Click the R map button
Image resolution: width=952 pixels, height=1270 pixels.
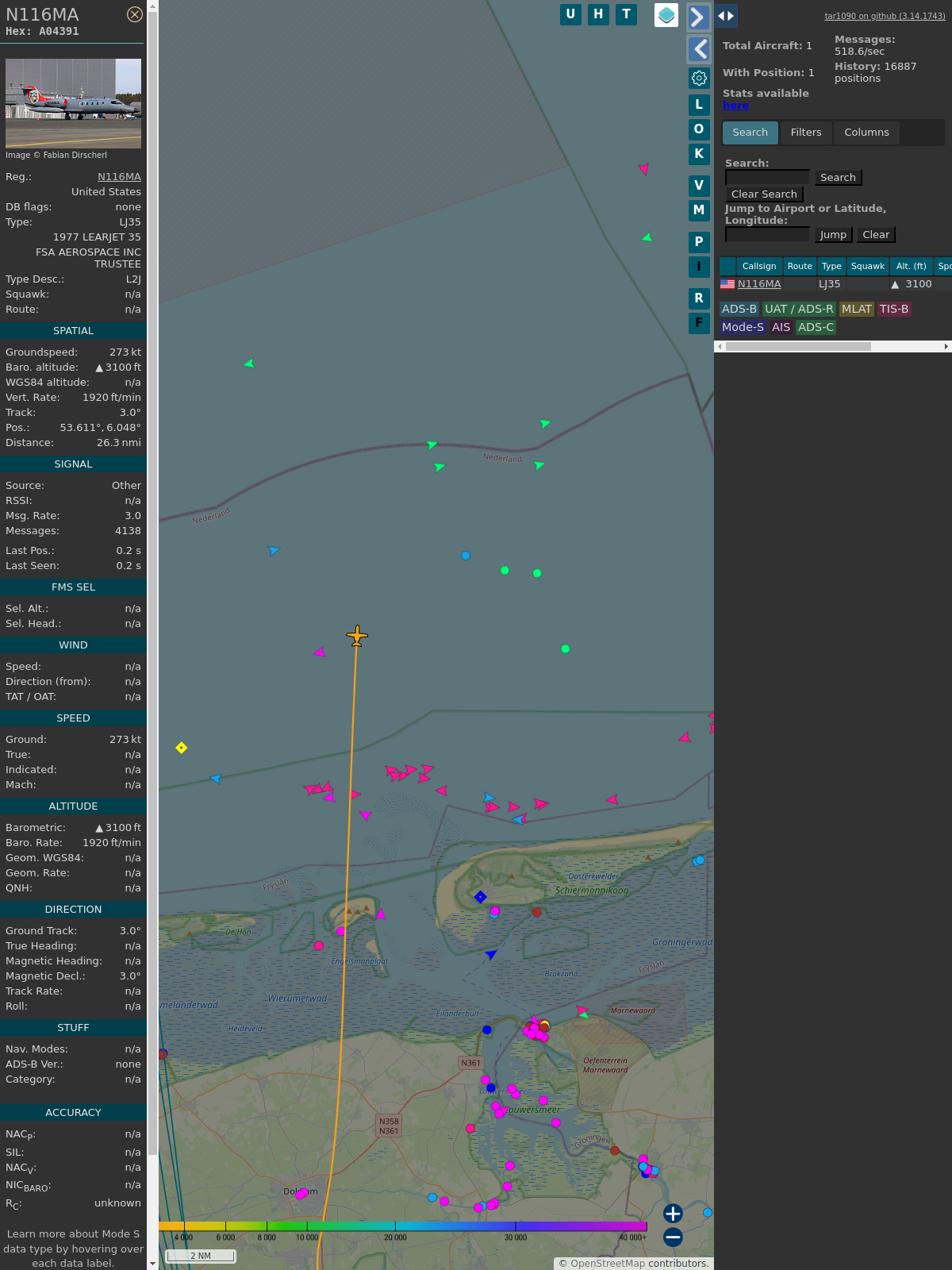(699, 298)
